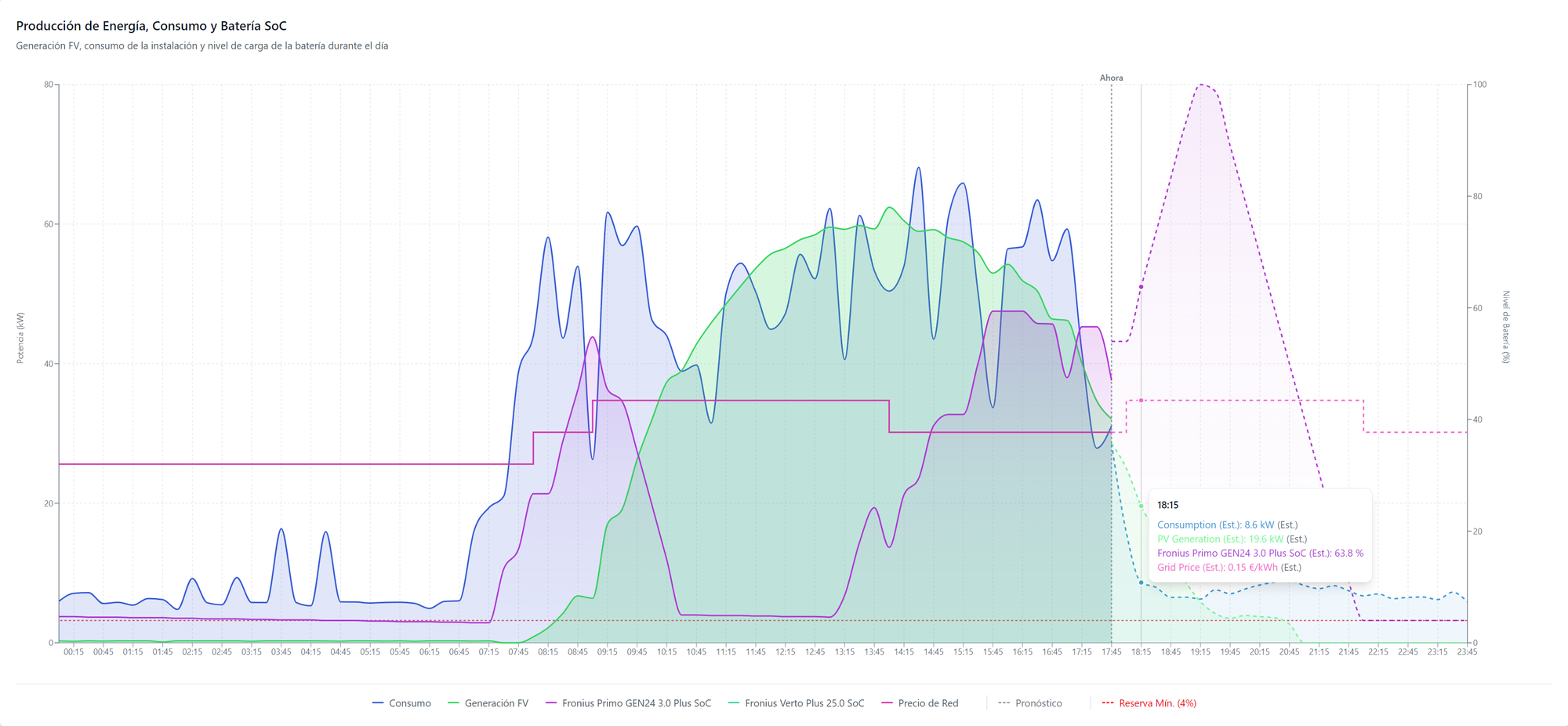Toggle Fronius Verto Plus 25.0 SoC legend
1568x726 pixels.
pyautogui.click(x=796, y=703)
